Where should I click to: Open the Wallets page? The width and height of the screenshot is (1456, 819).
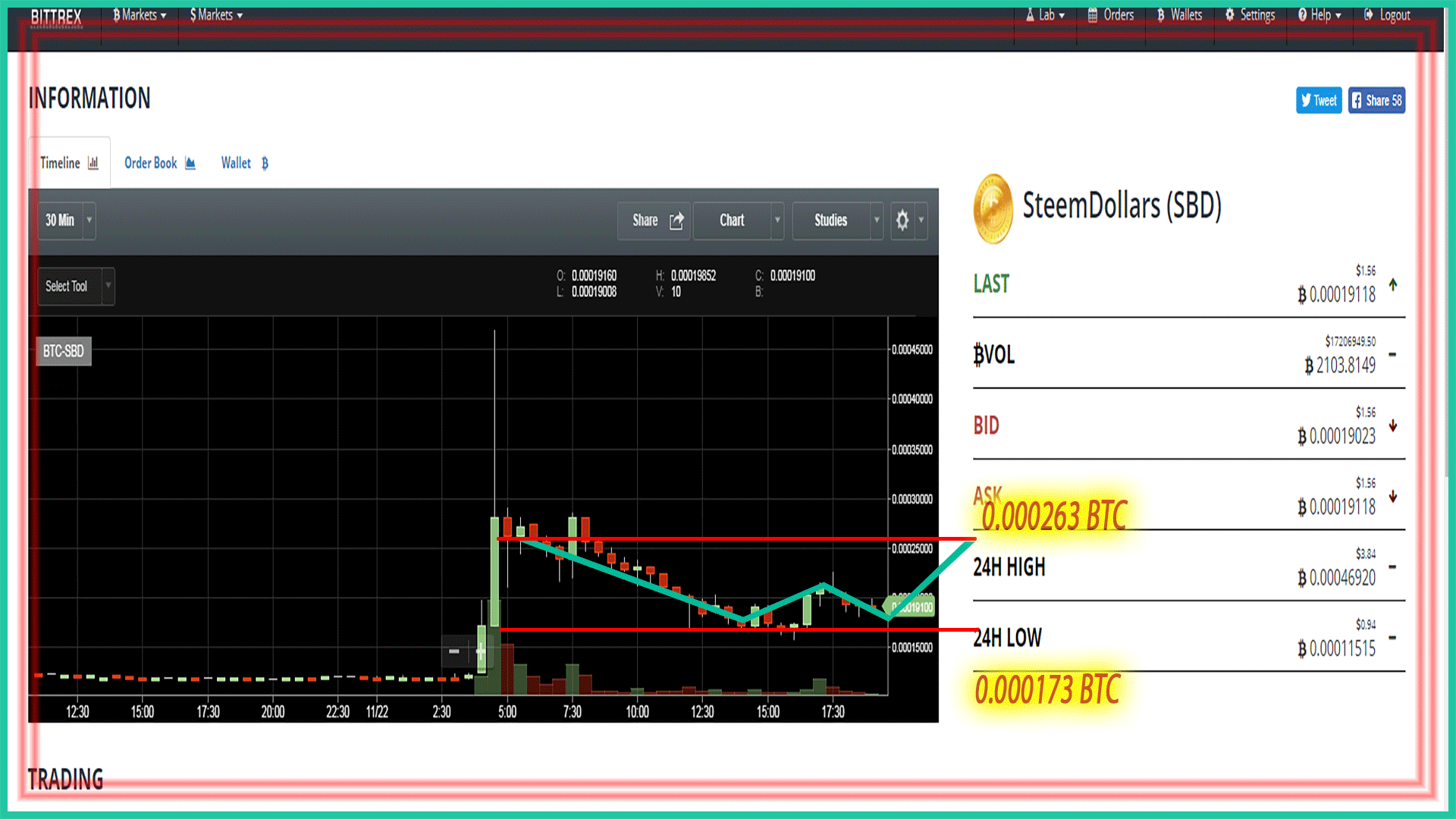pyautogui.click(x=1179, y=15)
